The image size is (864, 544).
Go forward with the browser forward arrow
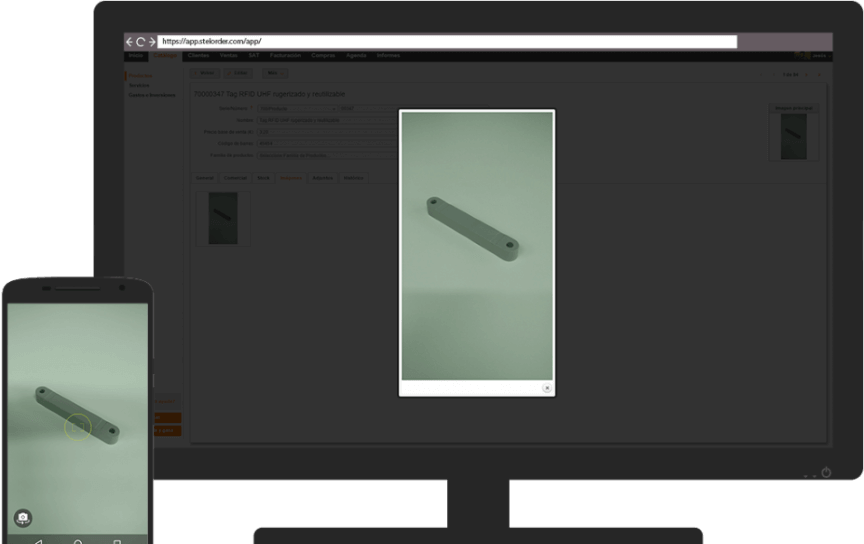(x=152, y=41)
